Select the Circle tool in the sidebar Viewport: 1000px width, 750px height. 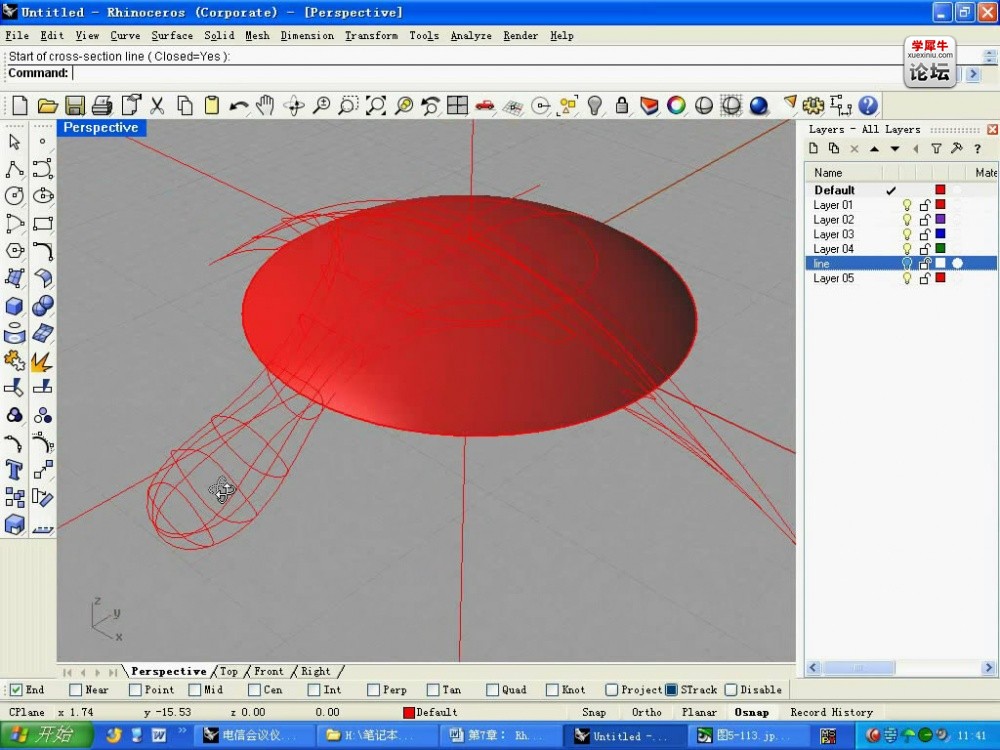click(x=14, y=196)
